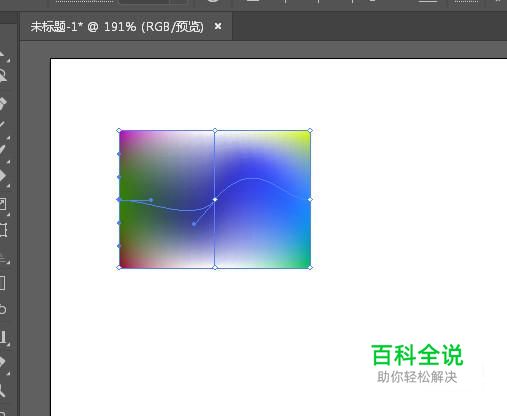Close the 未标题-1* document tab
Image resolution: width=507 pixels, height=416 pixels.
218,26
